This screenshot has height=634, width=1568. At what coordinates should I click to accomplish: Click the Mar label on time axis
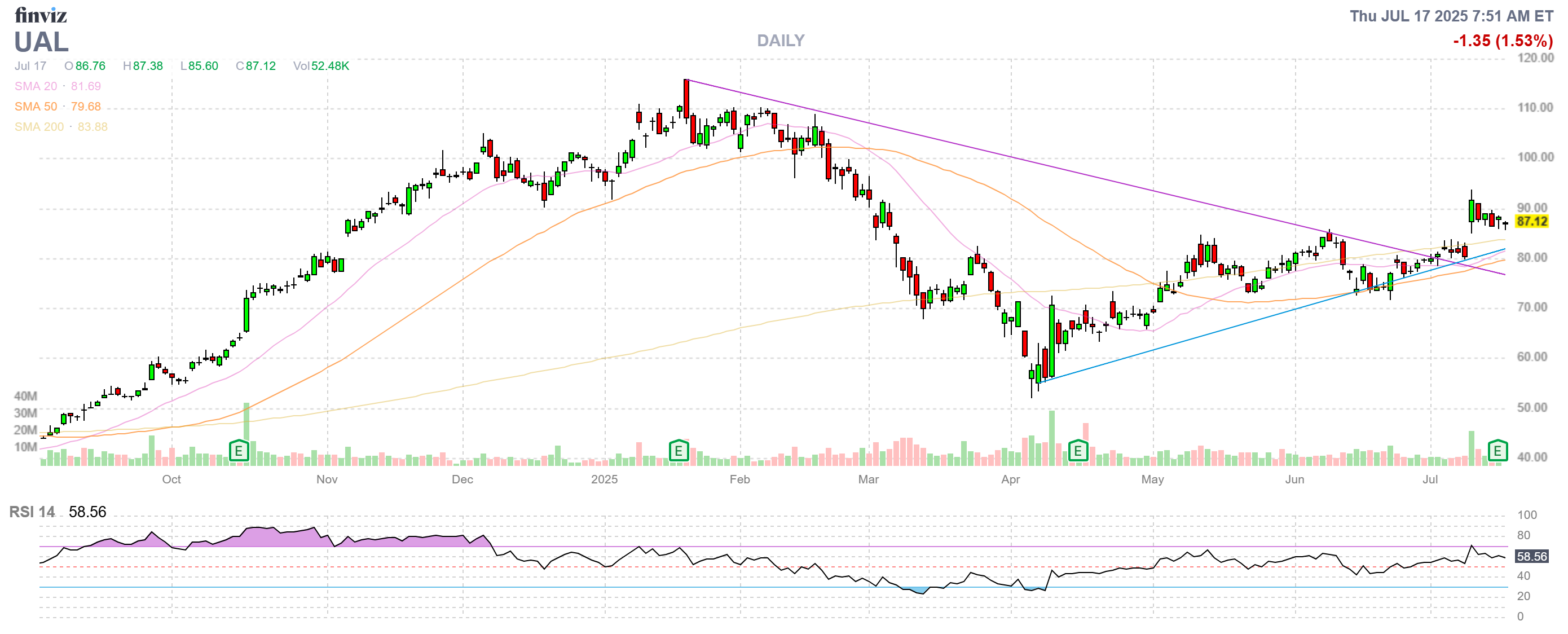(x=868, y=479)
